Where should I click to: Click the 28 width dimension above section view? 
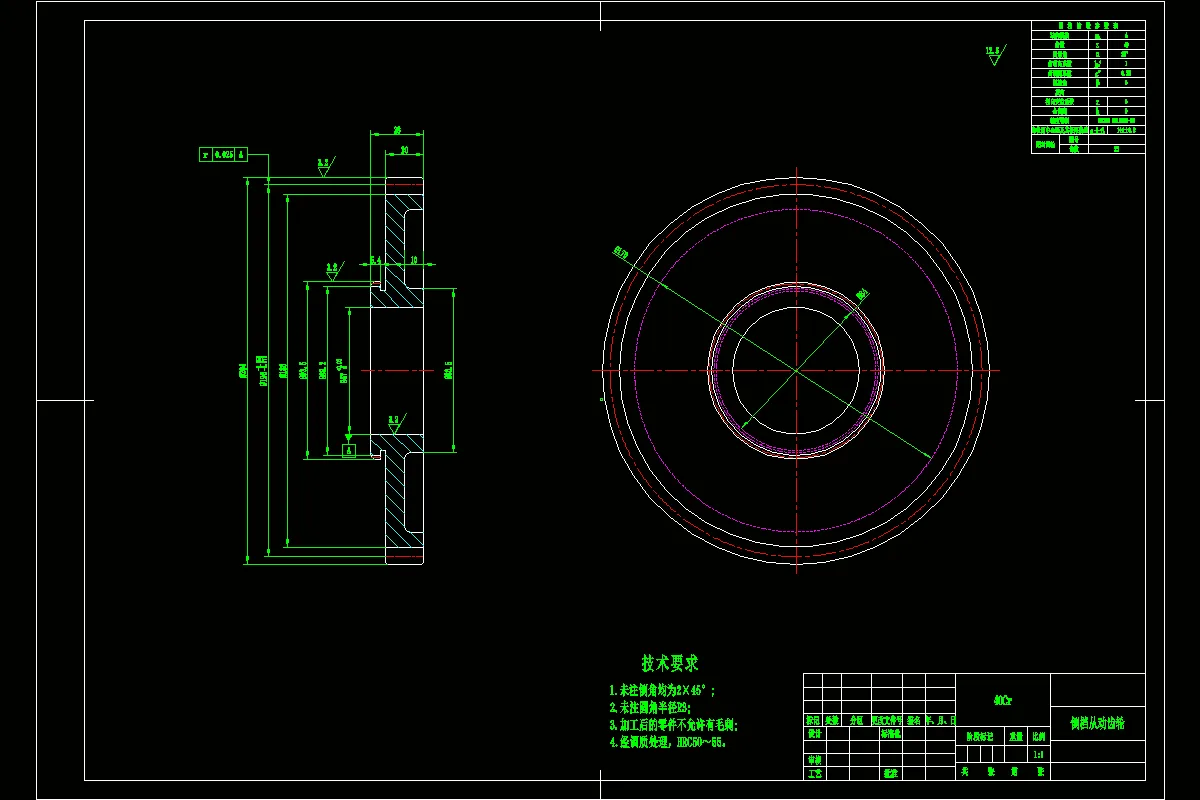(397, 131)
